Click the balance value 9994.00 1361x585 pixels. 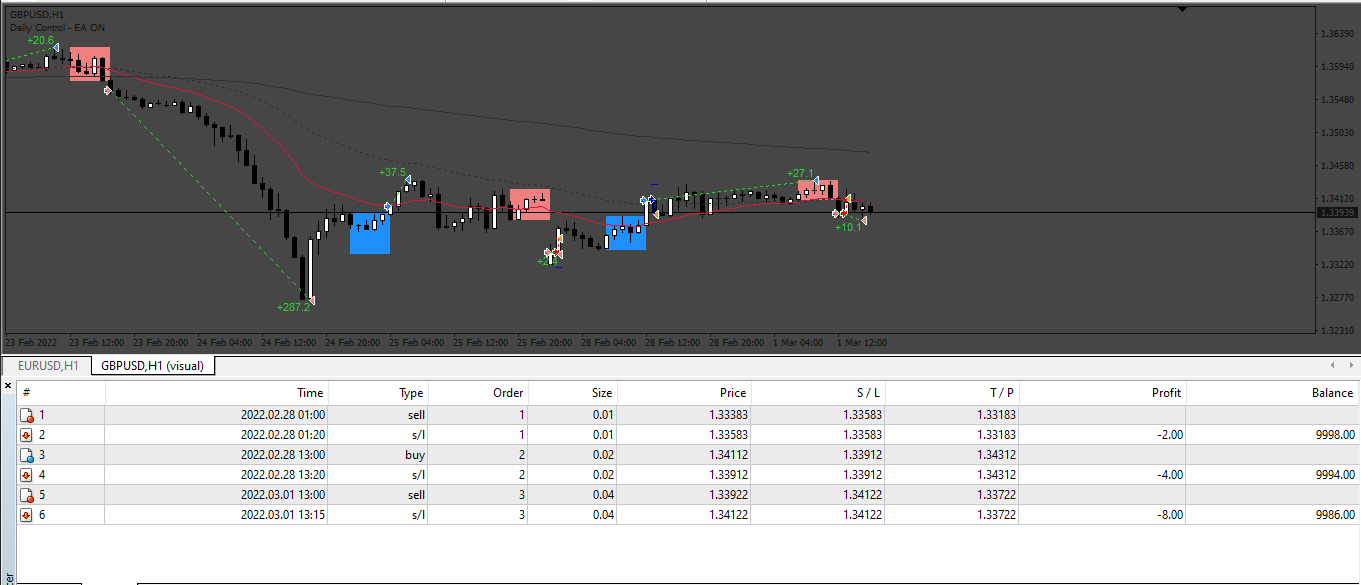[1335, 475]
